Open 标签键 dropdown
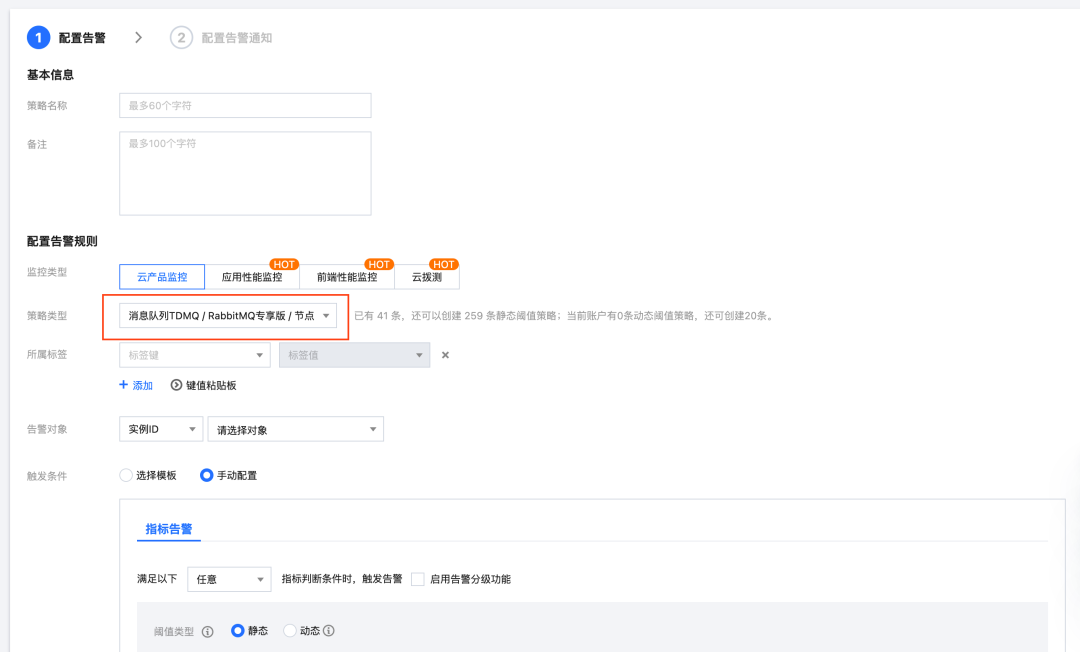This screenshot has width=1080, height=652. tap(194, 355)
